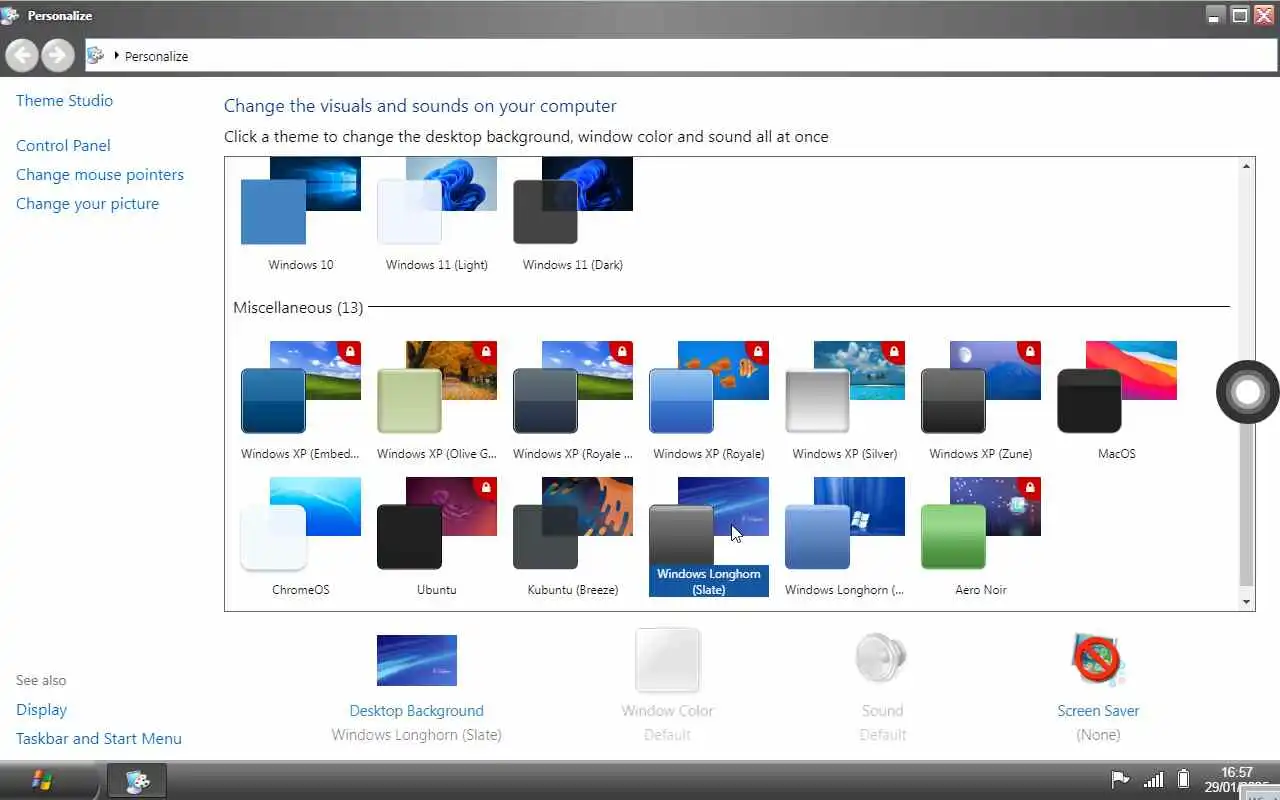
Task: Click the Sound label
Action: 882,711
